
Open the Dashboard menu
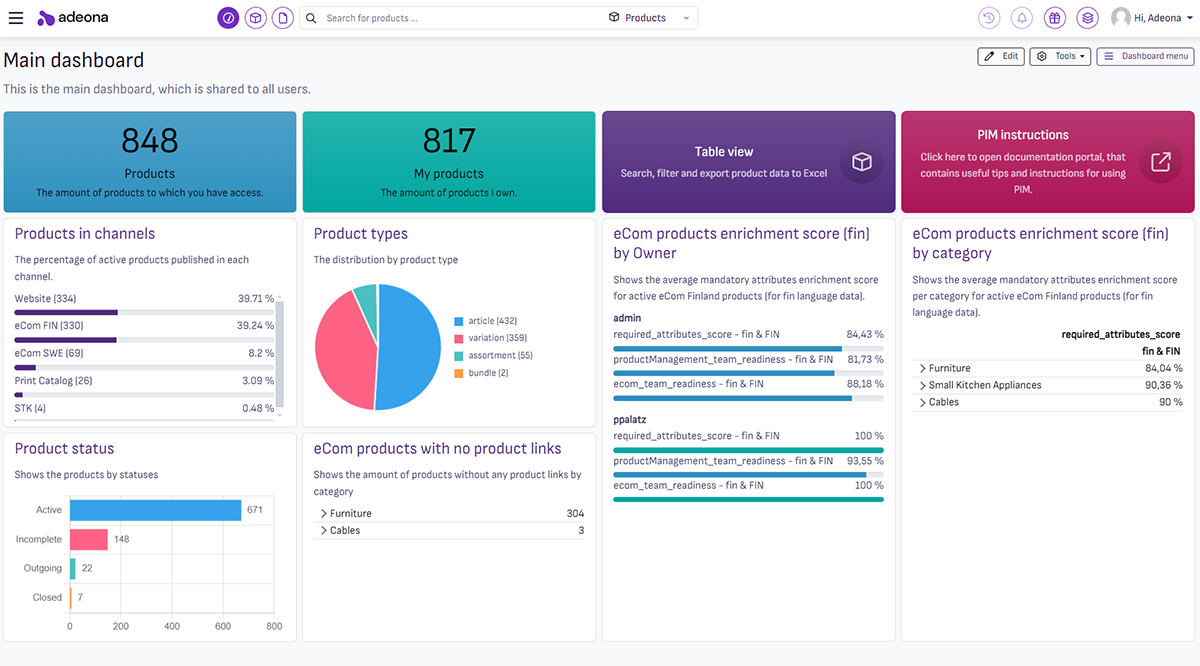(1145, 56)
